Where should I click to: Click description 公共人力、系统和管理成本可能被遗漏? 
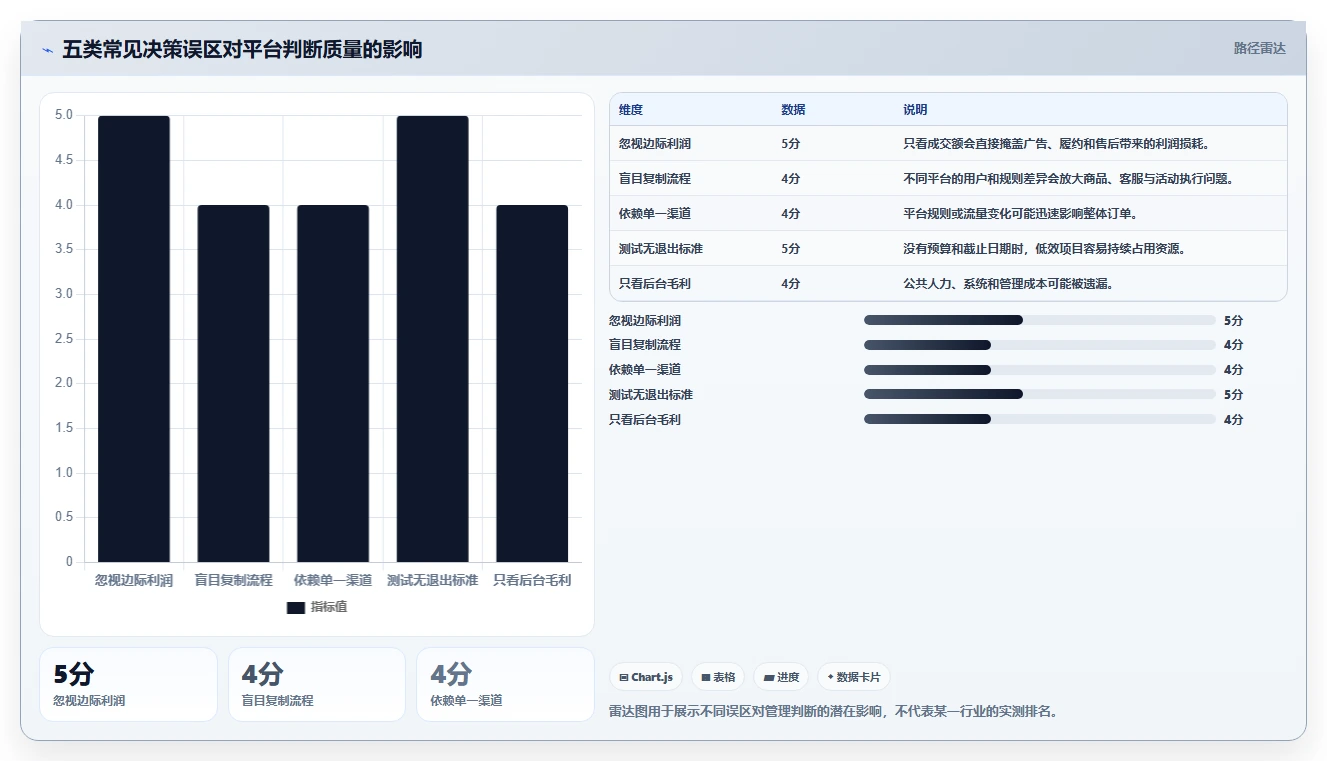pos(1008,284)
